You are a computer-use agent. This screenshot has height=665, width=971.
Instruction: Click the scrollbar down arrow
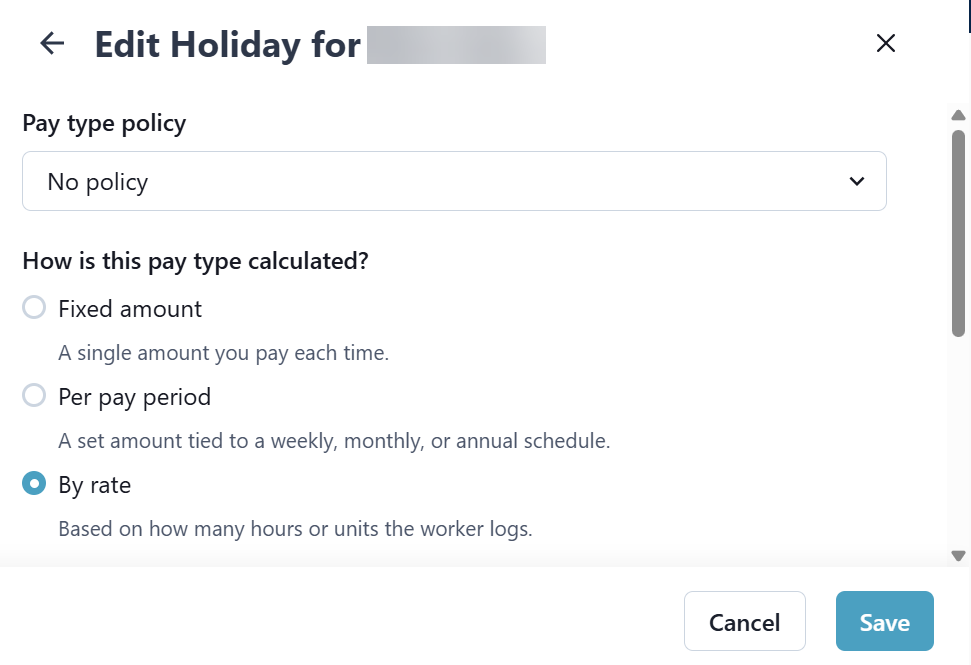pyautogui.click(x=958, y=555)
